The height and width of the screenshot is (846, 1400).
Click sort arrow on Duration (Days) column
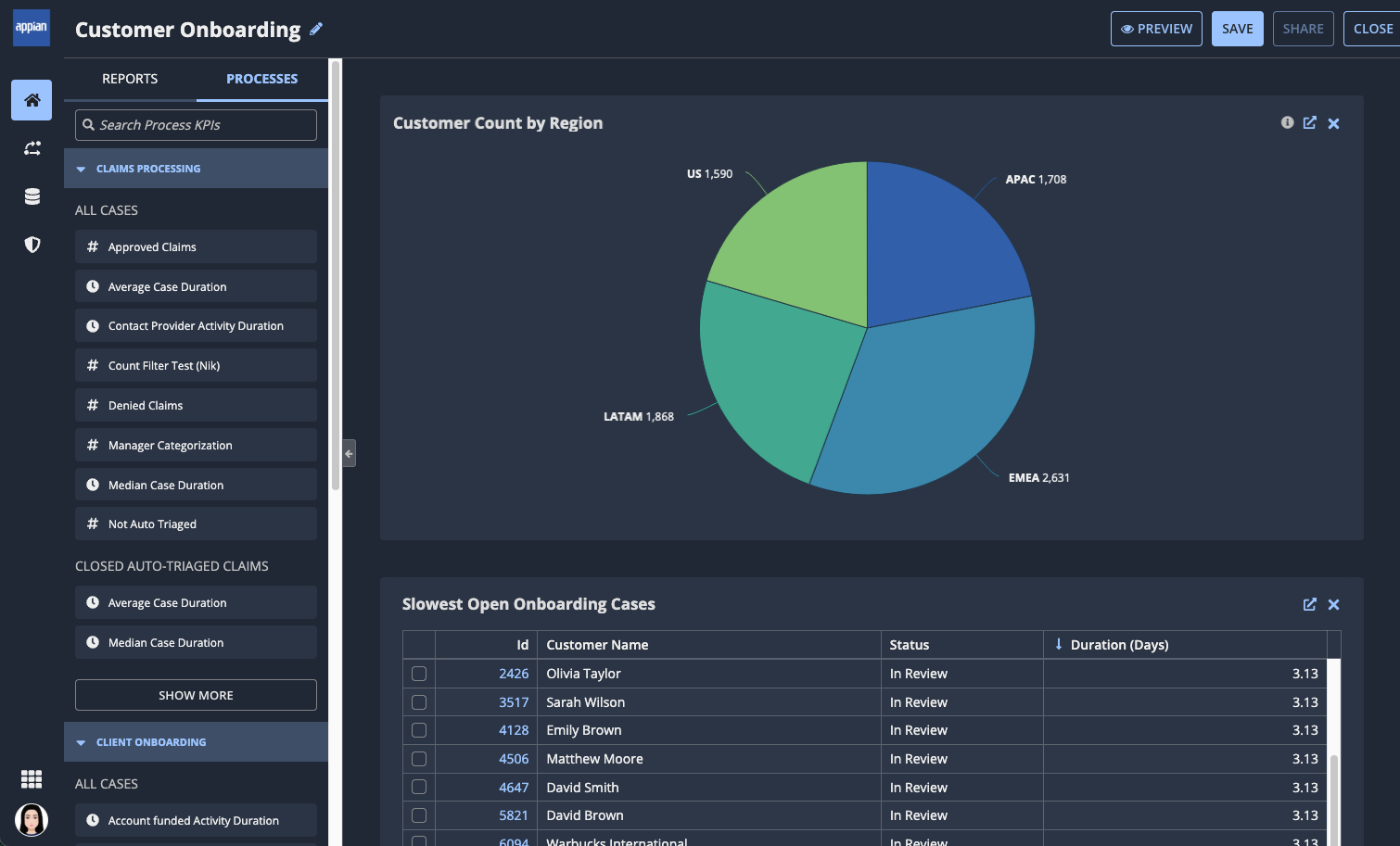pyautogui.click(x=1059, y=644)
